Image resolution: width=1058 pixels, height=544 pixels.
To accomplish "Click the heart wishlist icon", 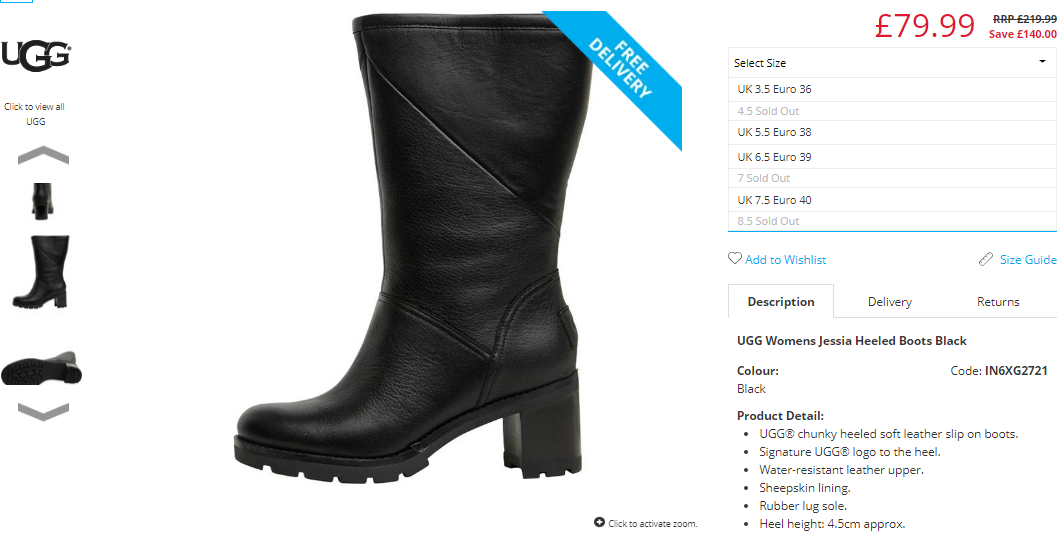I will 735,259.
